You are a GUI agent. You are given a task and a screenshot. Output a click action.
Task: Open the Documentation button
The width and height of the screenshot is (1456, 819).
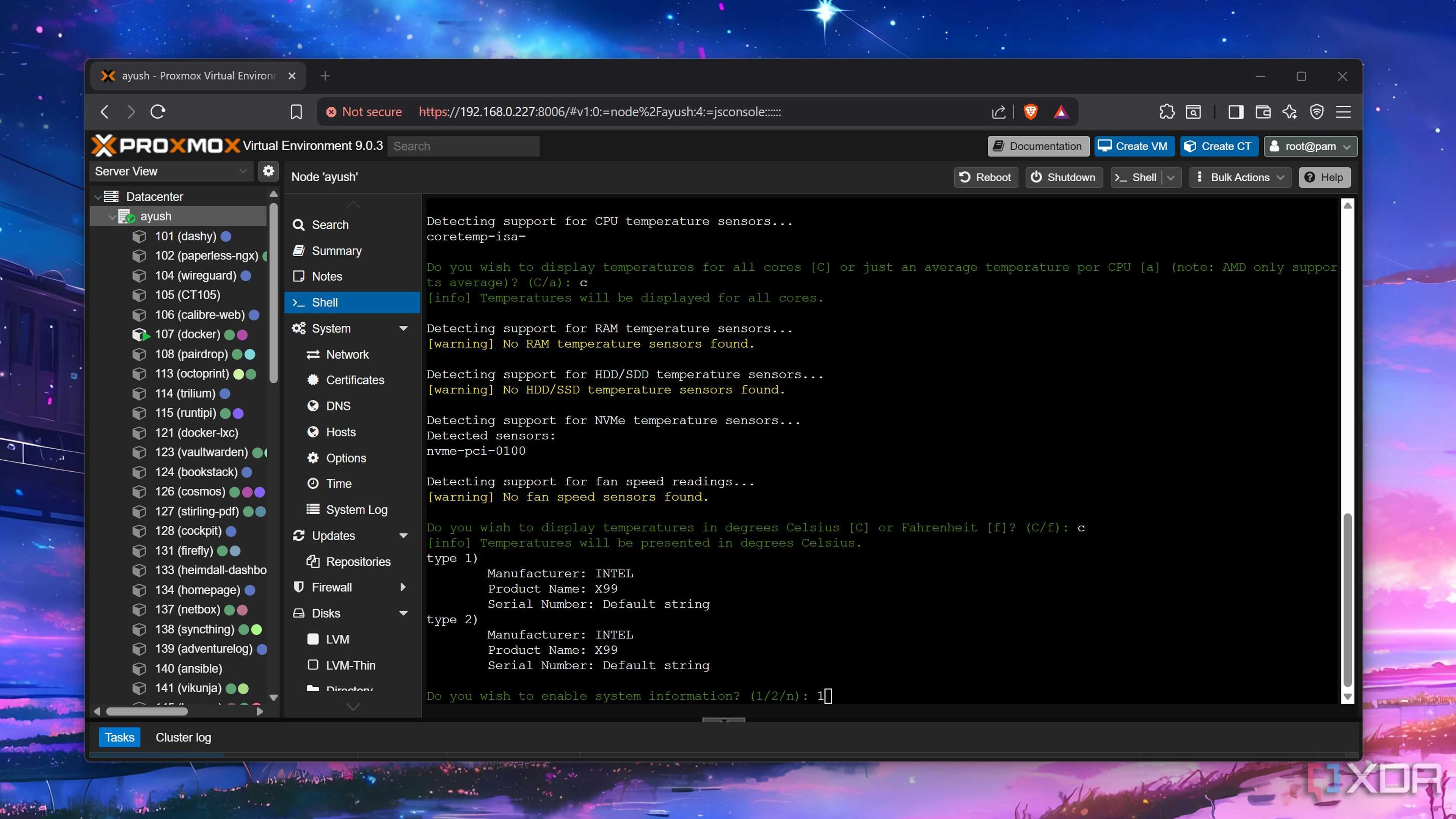(1038, 146)
